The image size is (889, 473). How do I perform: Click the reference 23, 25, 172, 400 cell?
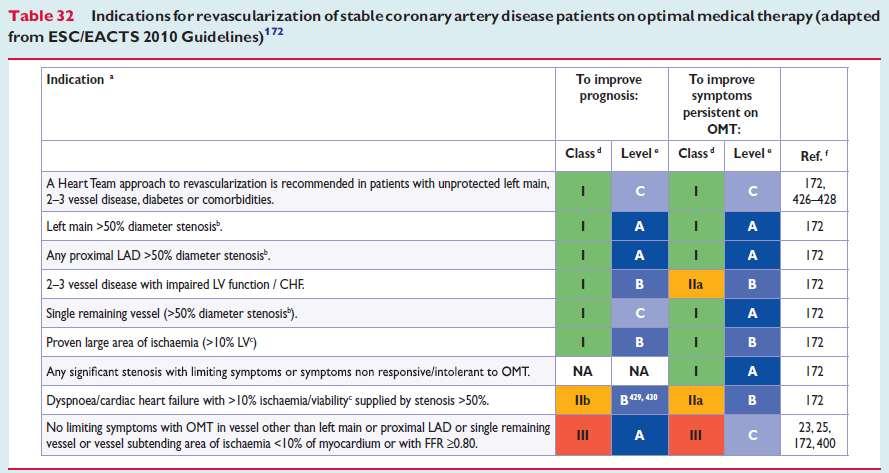814,435
